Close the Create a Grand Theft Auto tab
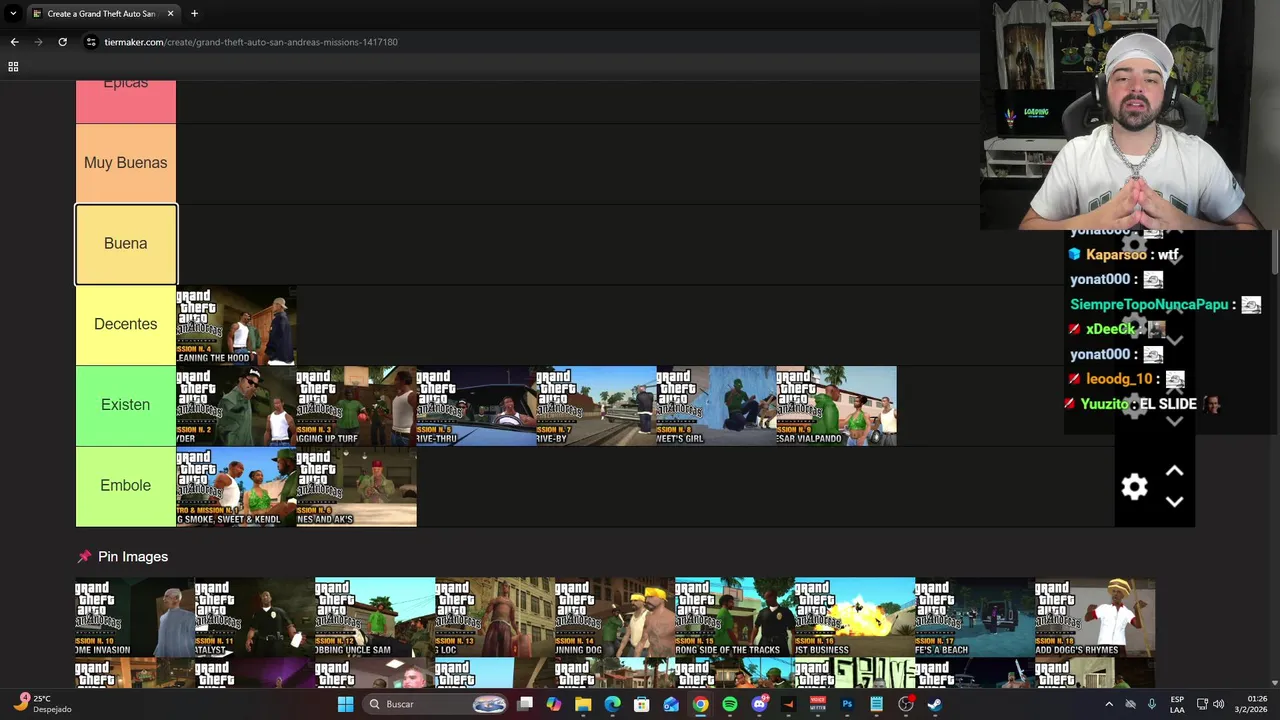 coord(170,14)
